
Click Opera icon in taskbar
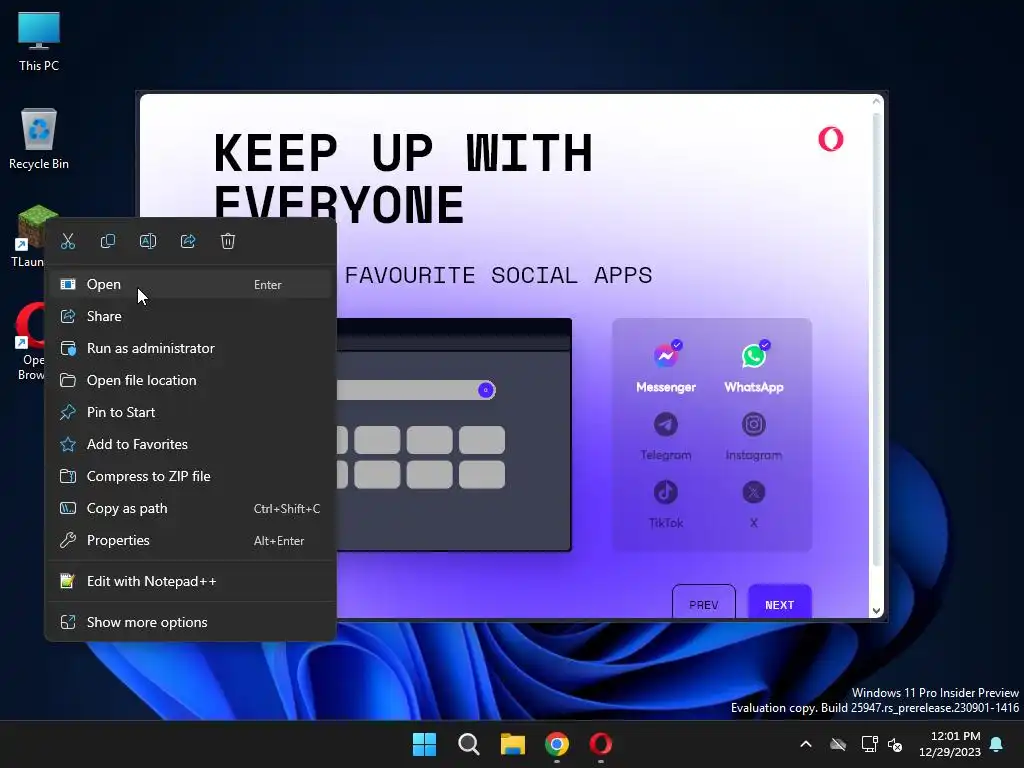601,744
